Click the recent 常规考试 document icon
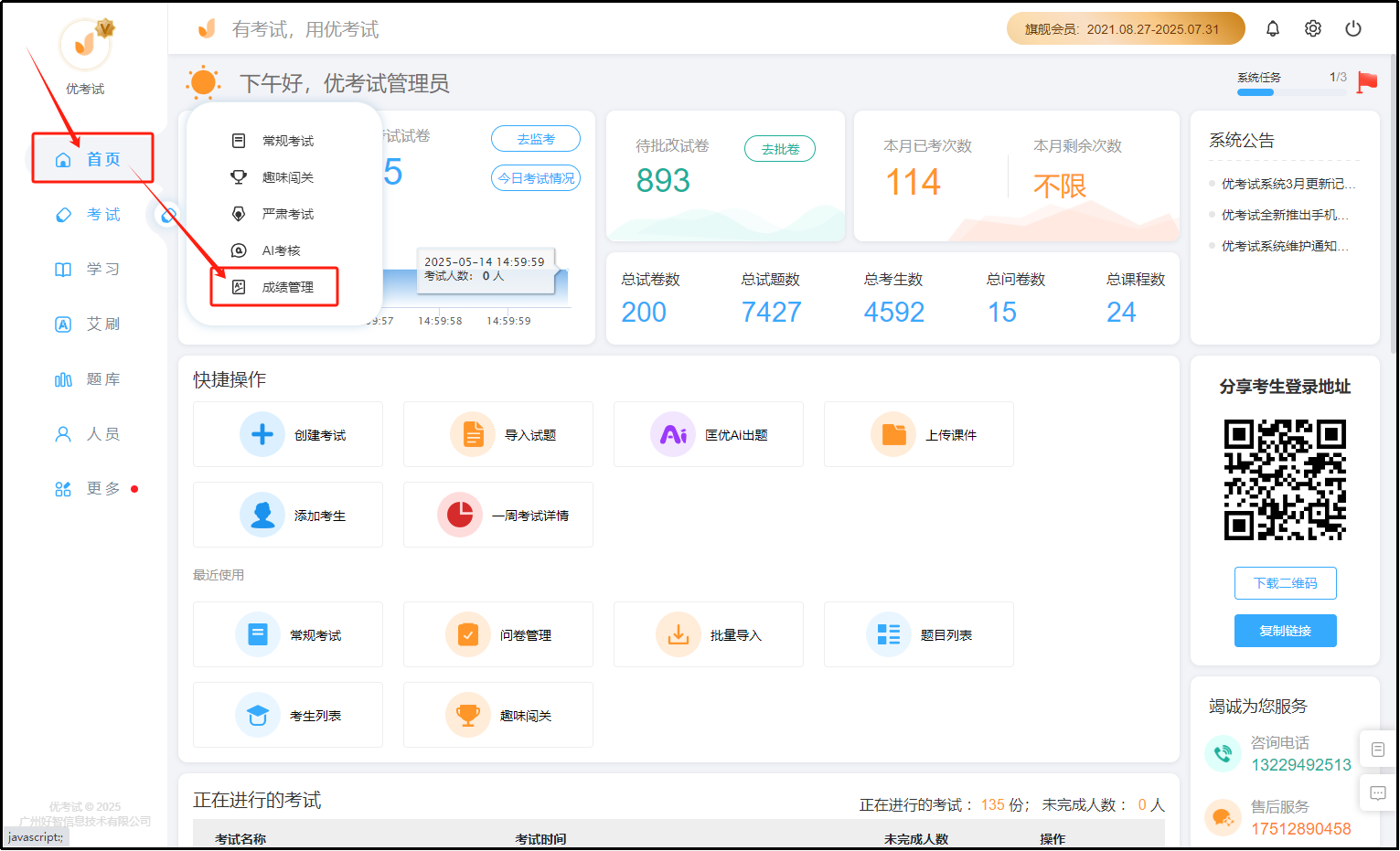The width and height of the screenshot is (1400, 851). point(258,634)
